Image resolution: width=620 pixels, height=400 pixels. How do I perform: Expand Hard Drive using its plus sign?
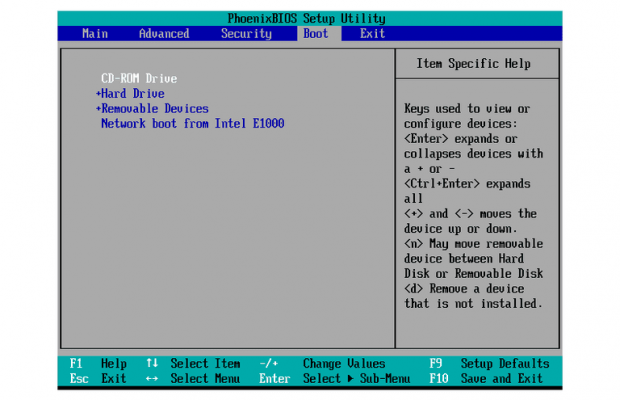[98, 93]
